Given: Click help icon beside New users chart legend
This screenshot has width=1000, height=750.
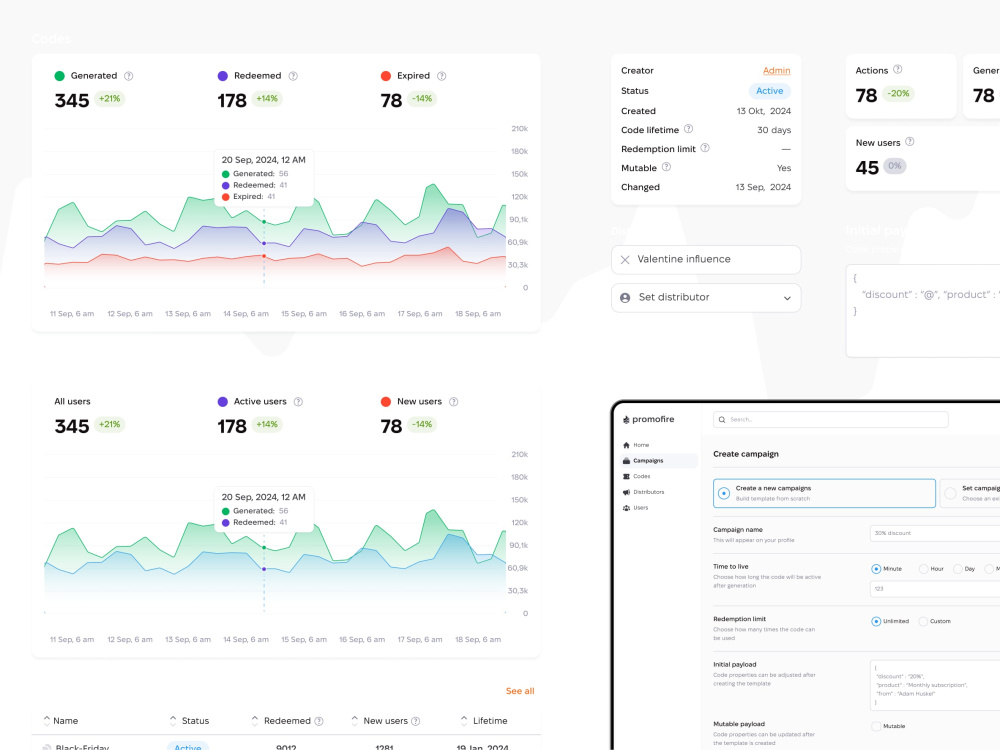Looking at the screenshot, I should click(453, 402).
